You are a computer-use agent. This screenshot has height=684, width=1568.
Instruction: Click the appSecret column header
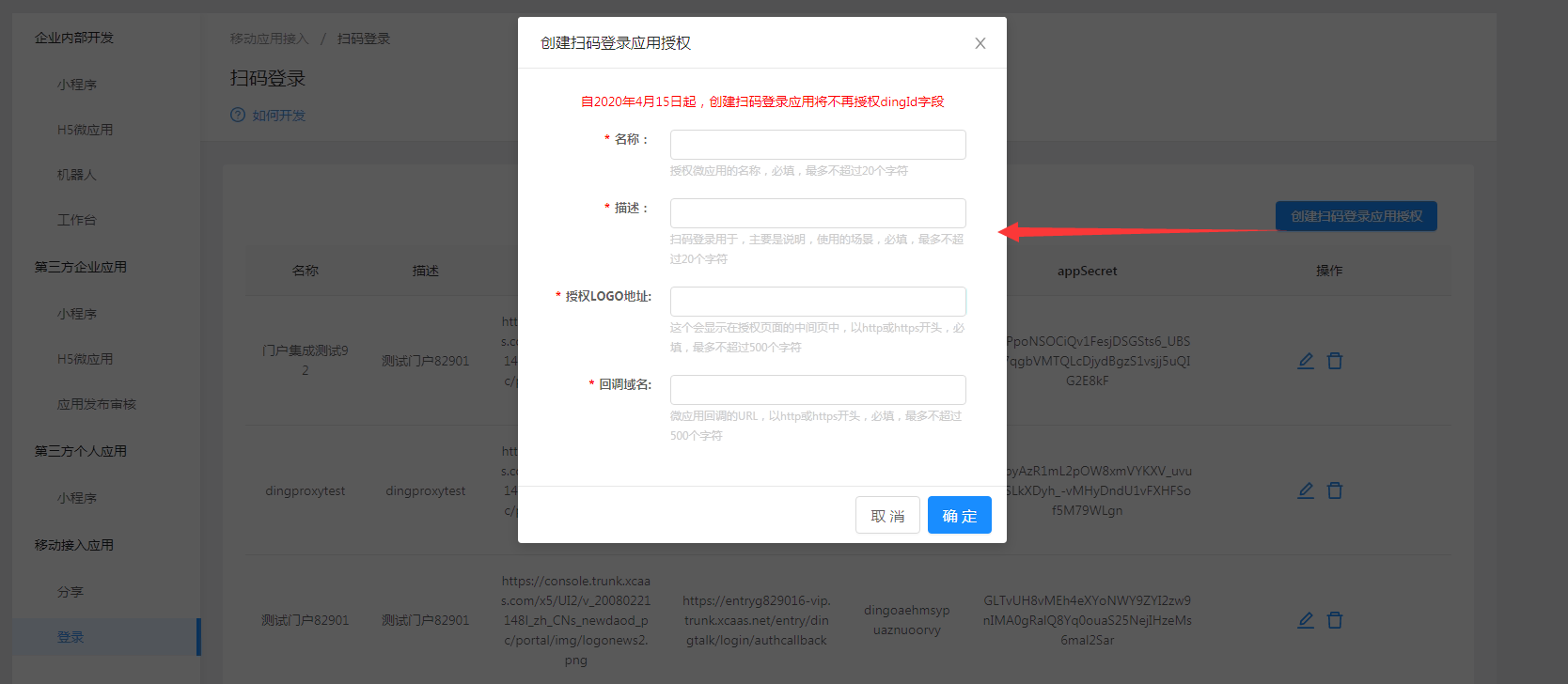(1088, 271)
